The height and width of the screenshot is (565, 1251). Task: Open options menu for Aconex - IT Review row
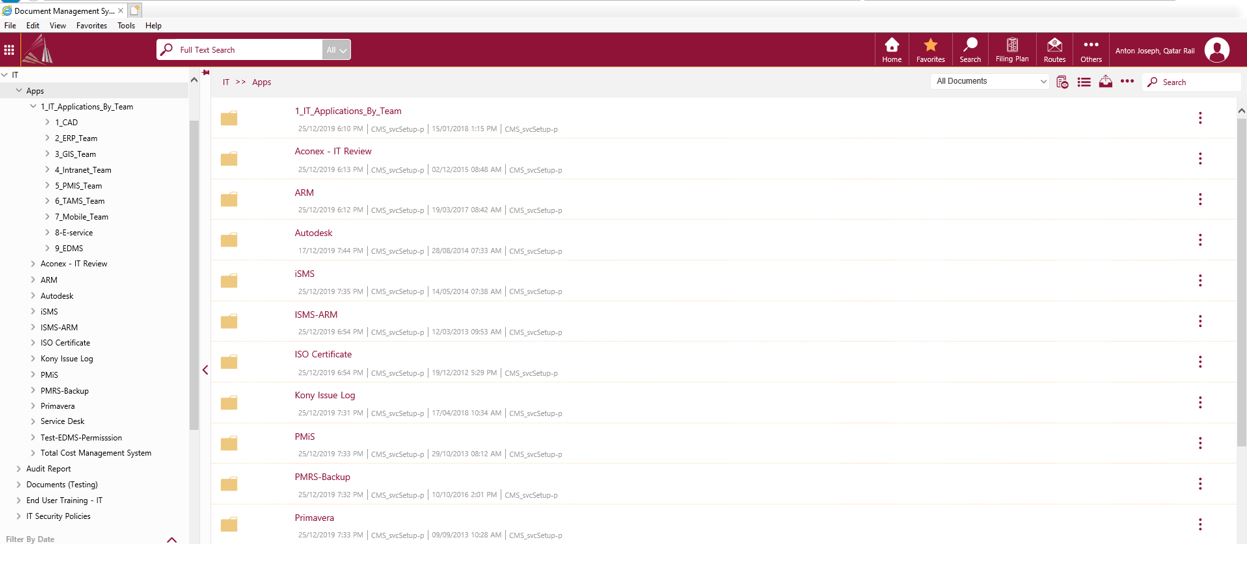[x=1200, y=158]
